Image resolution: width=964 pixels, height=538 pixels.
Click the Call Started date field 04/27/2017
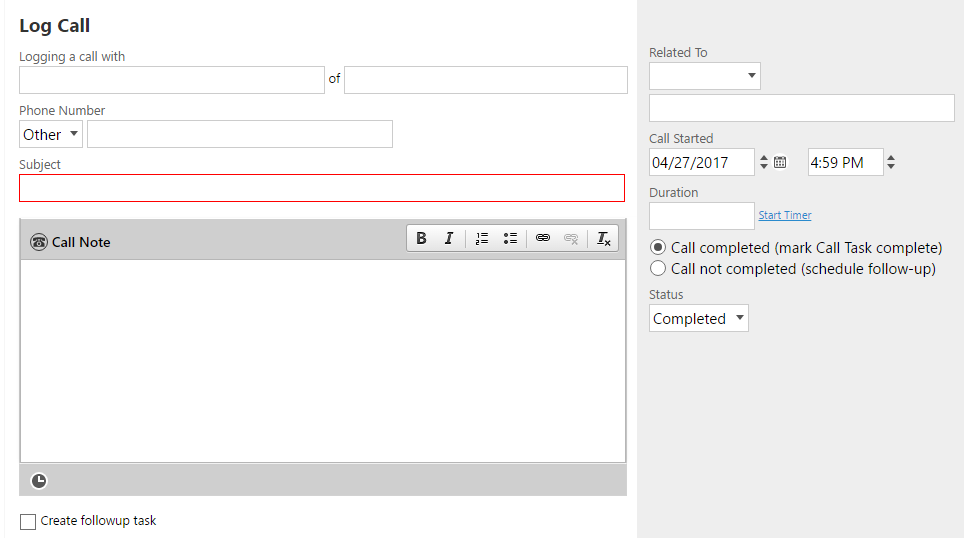[701, 162]
